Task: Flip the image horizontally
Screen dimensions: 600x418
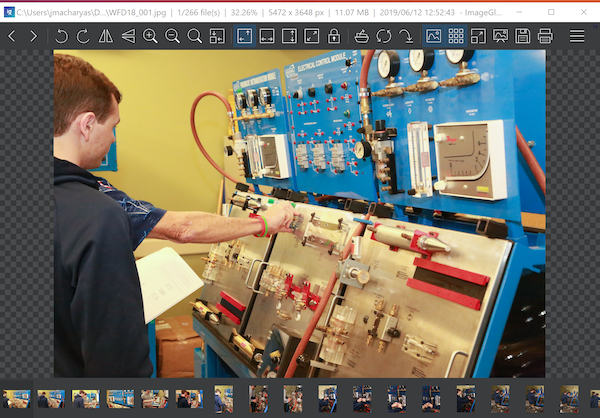Action: [106, 36]
